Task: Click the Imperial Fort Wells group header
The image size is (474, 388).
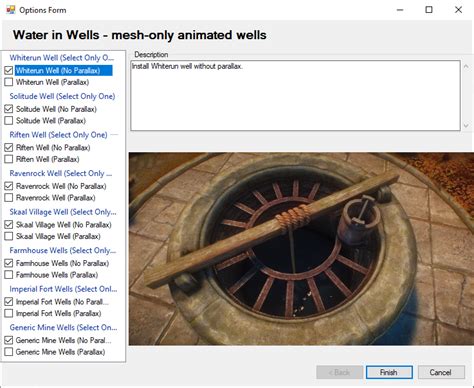Action: (63, 289)
